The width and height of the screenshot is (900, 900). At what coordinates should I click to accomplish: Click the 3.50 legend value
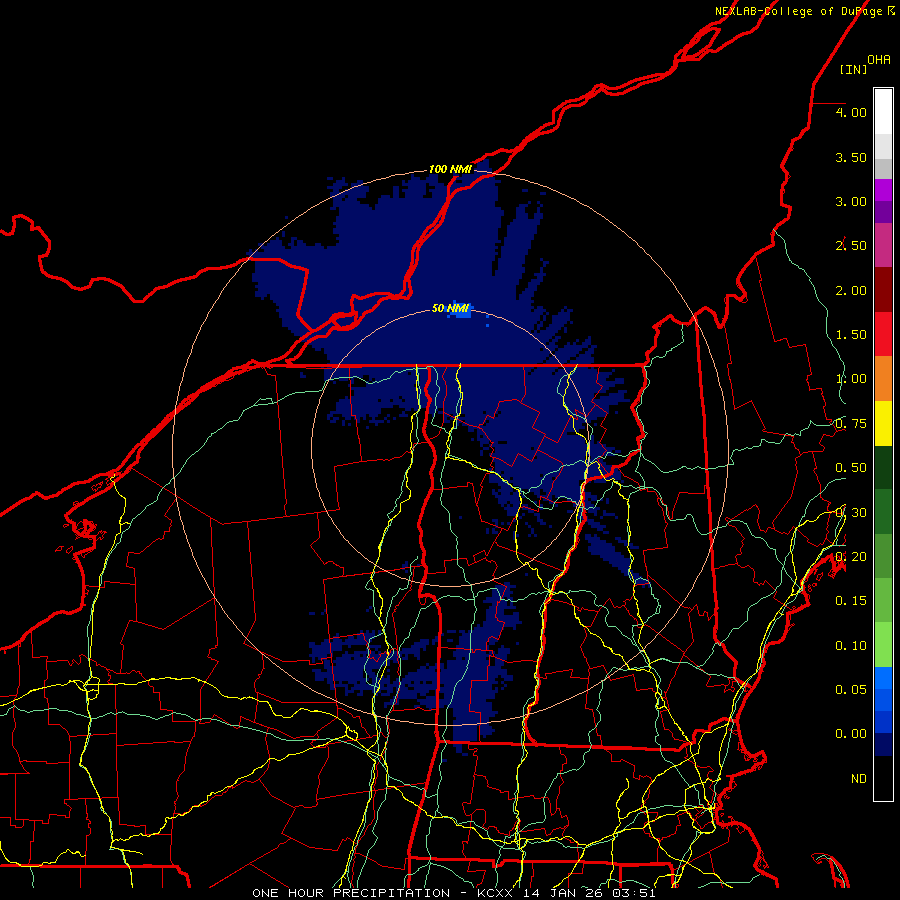point(851,157)
